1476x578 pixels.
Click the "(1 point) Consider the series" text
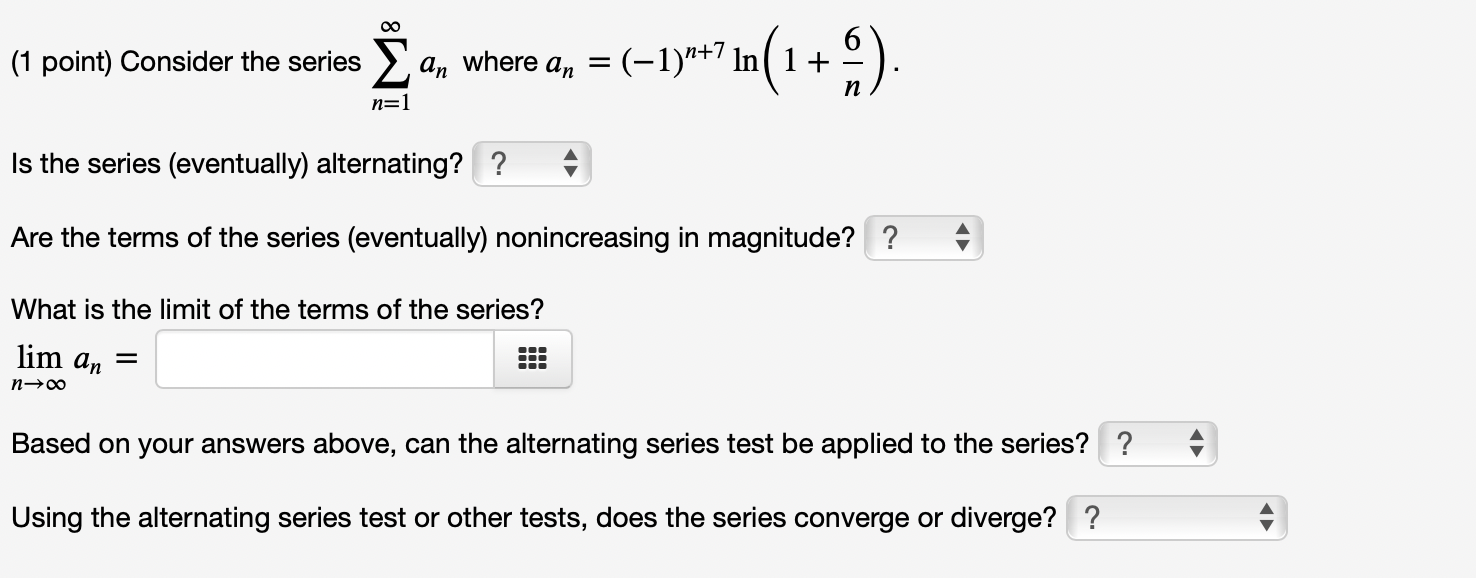tap(186, 62)
